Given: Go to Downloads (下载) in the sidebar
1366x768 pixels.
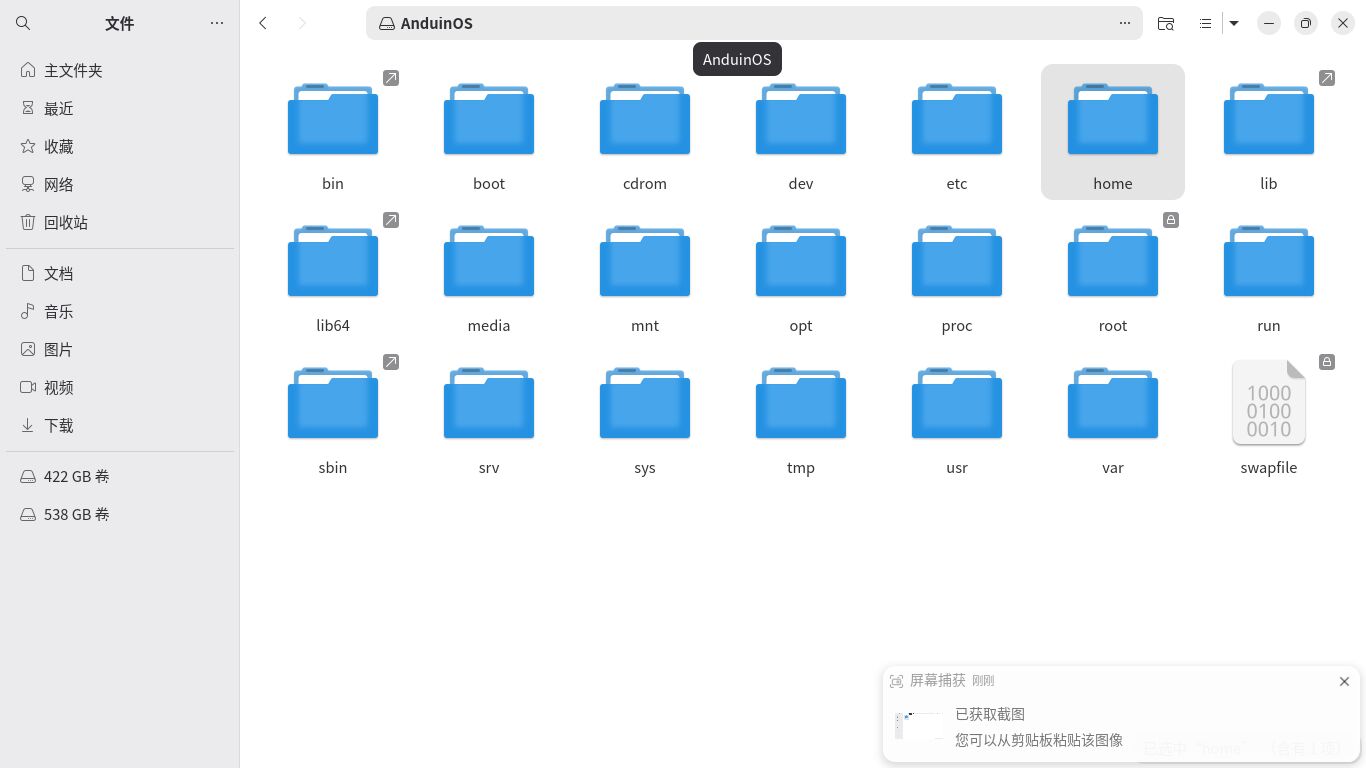Looking at the screenshot, I should coord(59,425).
